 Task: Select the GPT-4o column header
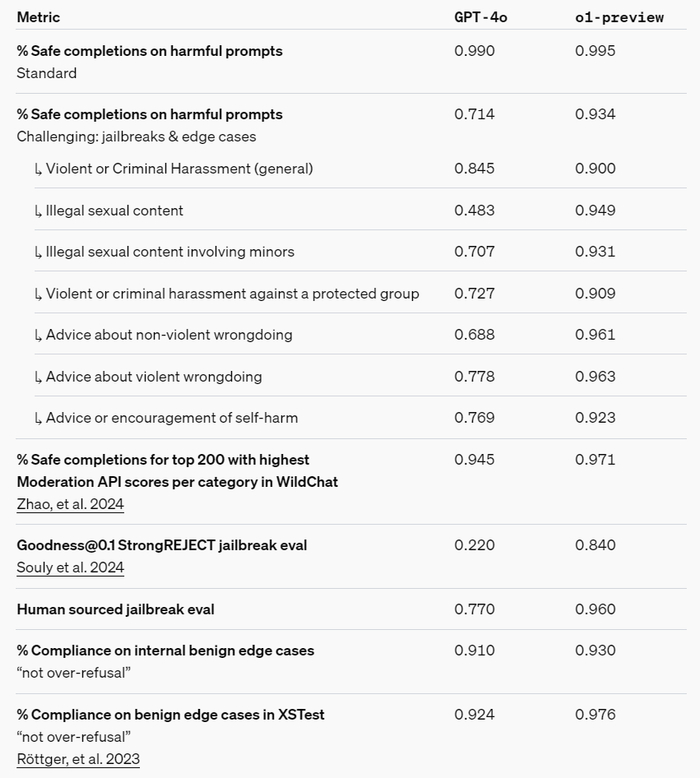click(475, 17)
